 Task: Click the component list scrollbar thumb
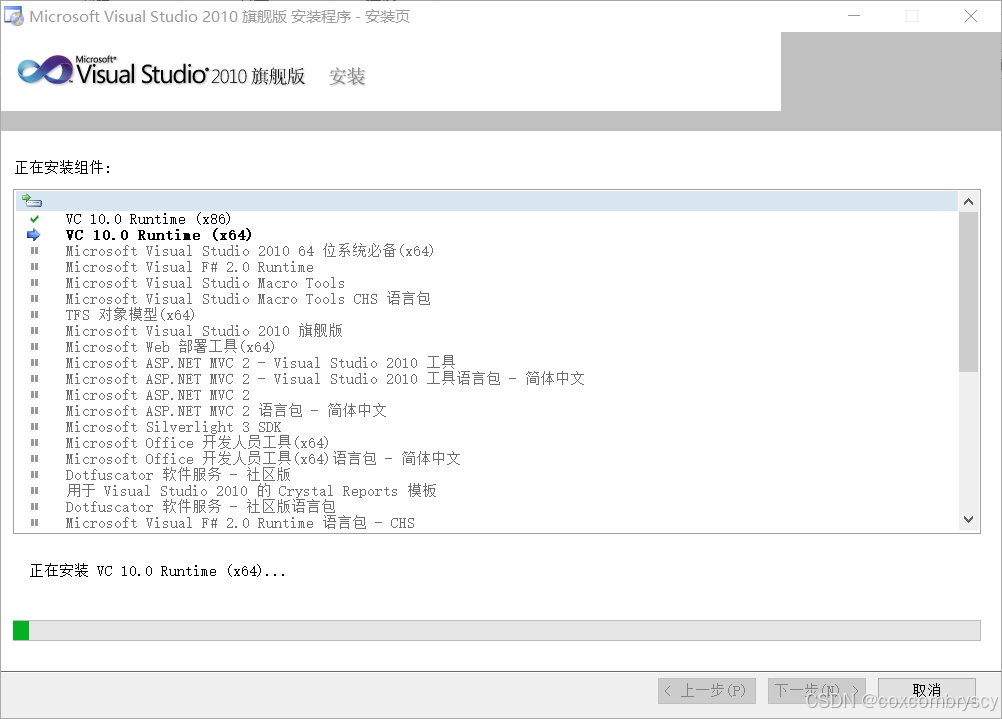tap(969, 292)
